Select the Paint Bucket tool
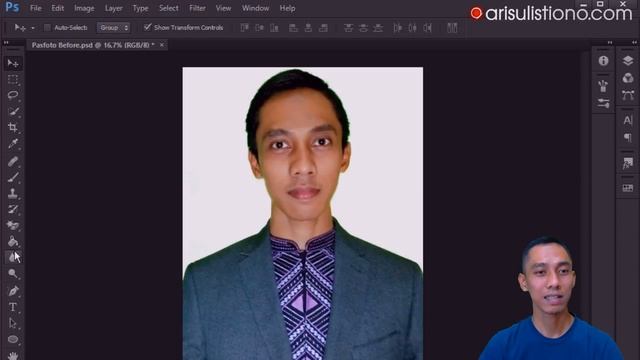This screenshot has height=360, width=640. (13, 242)
